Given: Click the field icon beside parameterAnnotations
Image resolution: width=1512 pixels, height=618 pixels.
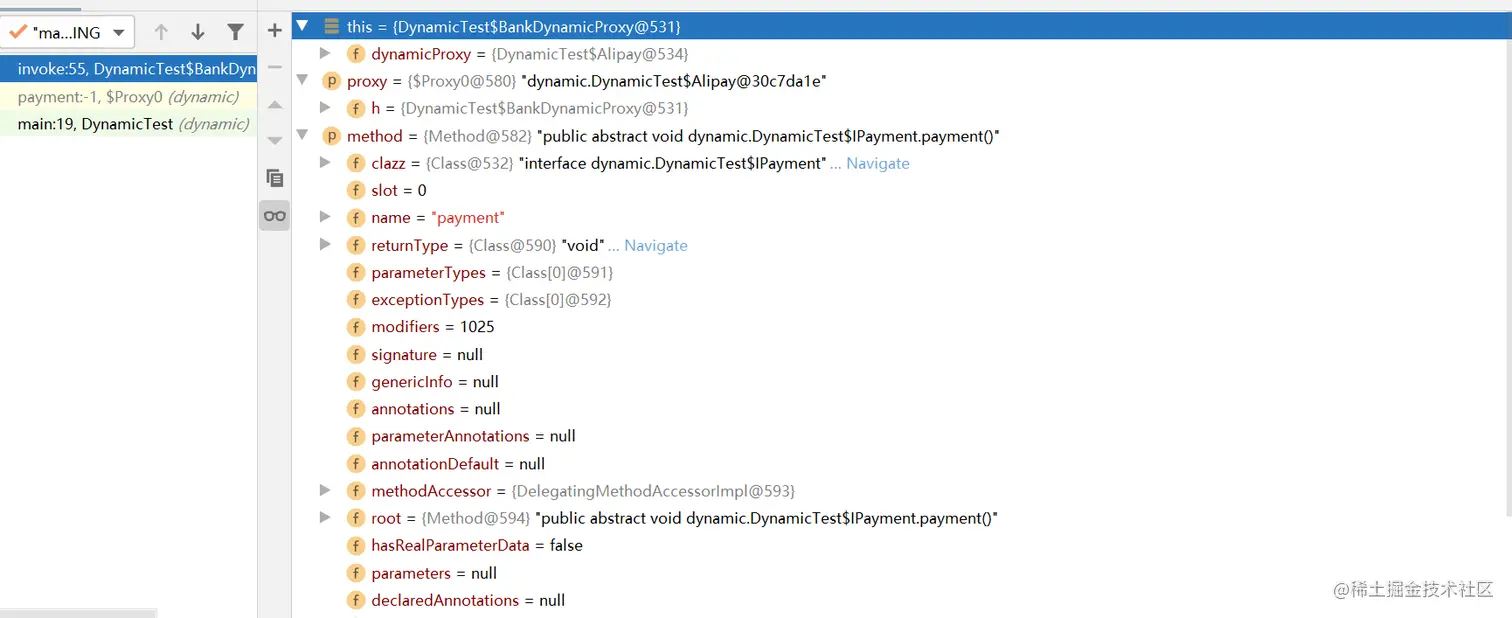Looking at the screenshot, I should point(355,436).
